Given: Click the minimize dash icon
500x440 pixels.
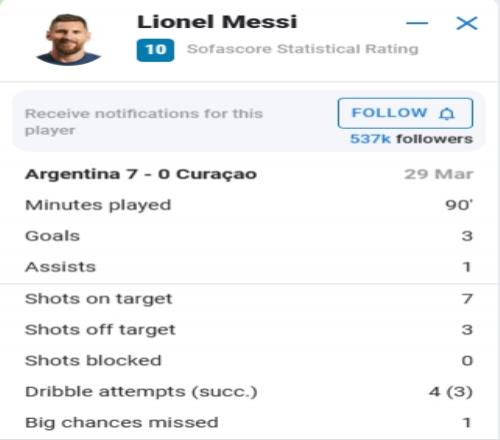Looking at the screenshot, I should [x=417, y=23].
